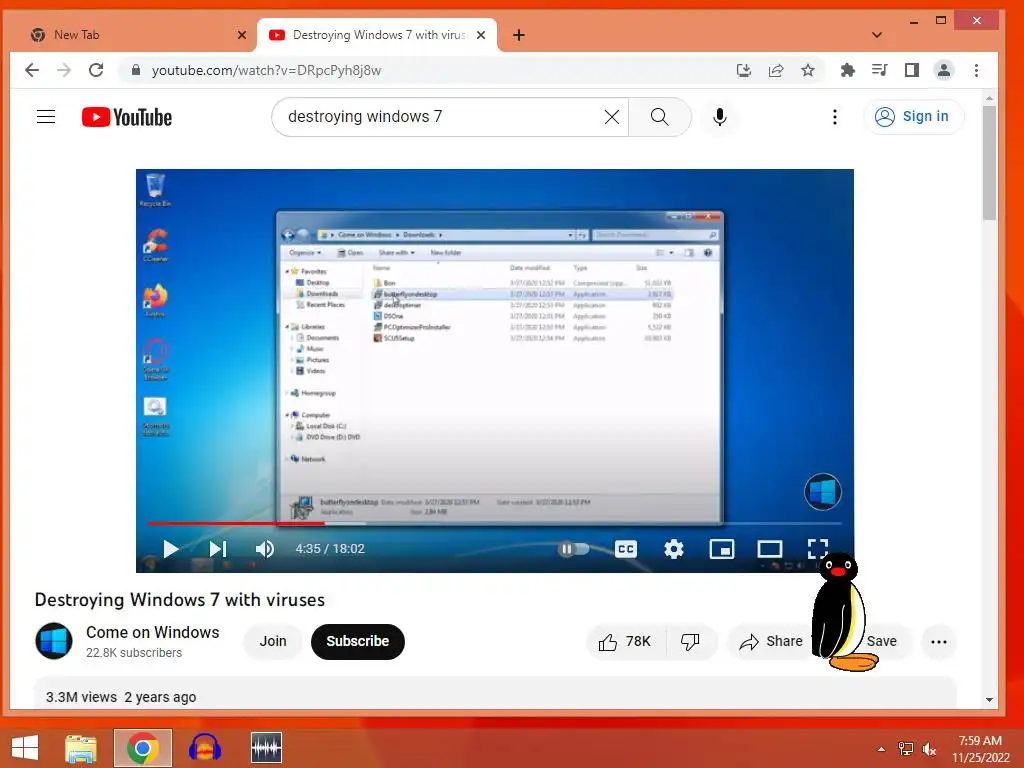
Task: Open video settings gear
Action: (673, 549)
